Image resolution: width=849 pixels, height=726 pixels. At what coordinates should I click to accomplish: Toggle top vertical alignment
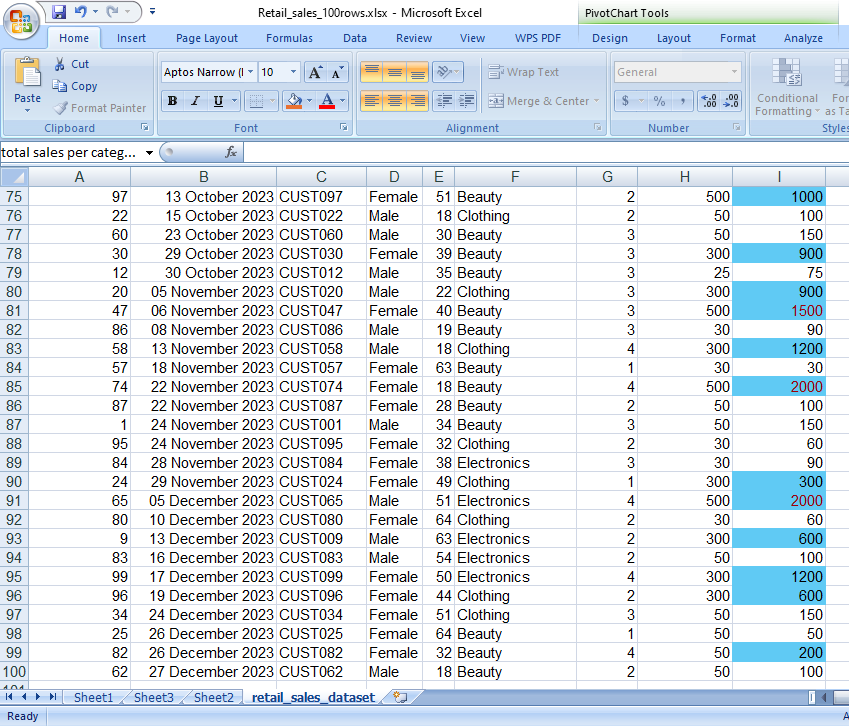372,72
